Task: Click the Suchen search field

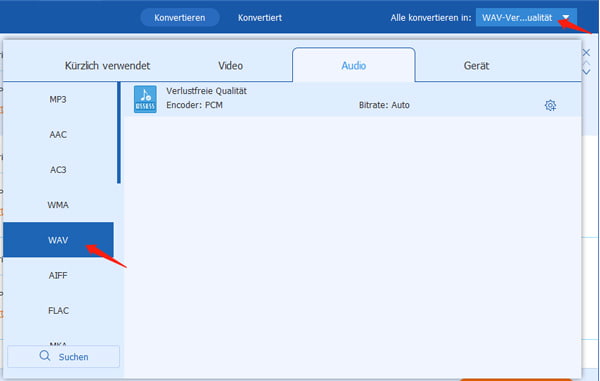Action: 64,357
